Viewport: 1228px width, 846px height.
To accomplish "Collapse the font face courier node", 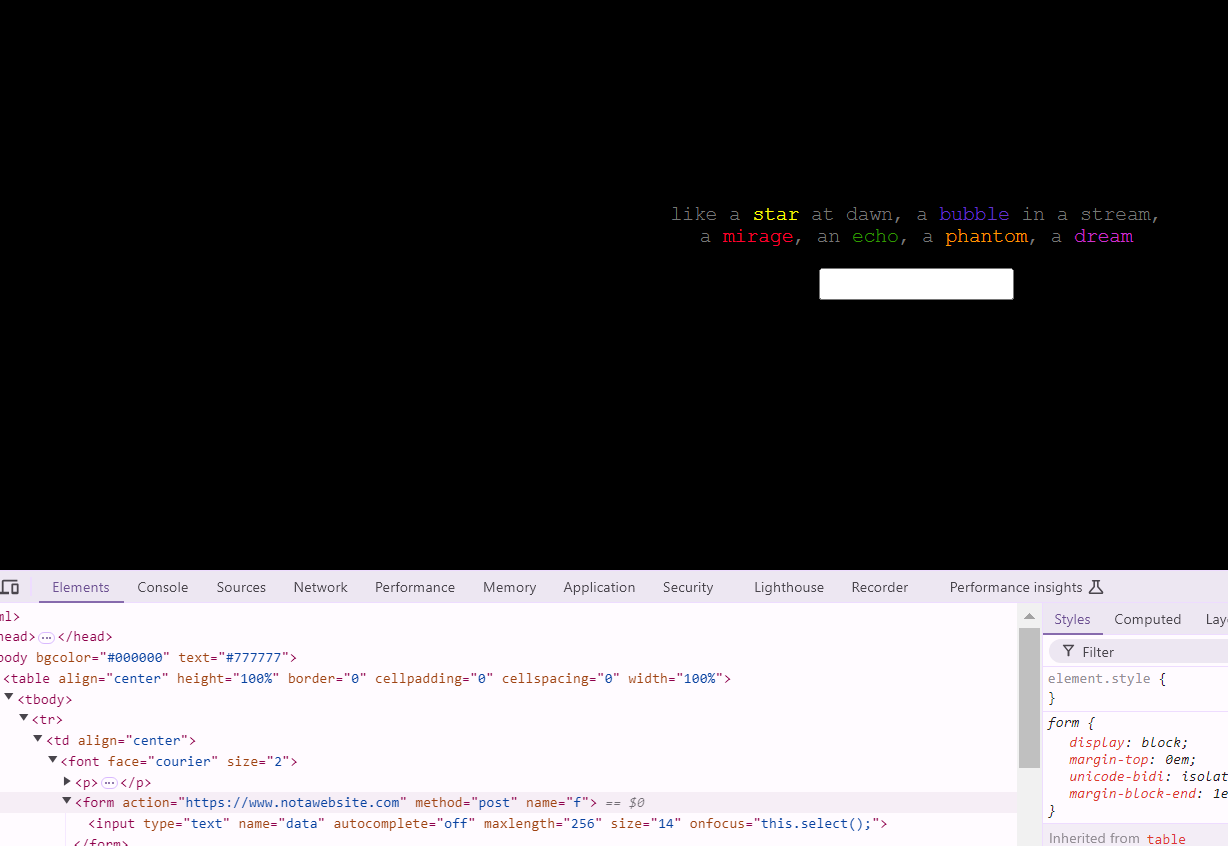I will coord(53,761).
